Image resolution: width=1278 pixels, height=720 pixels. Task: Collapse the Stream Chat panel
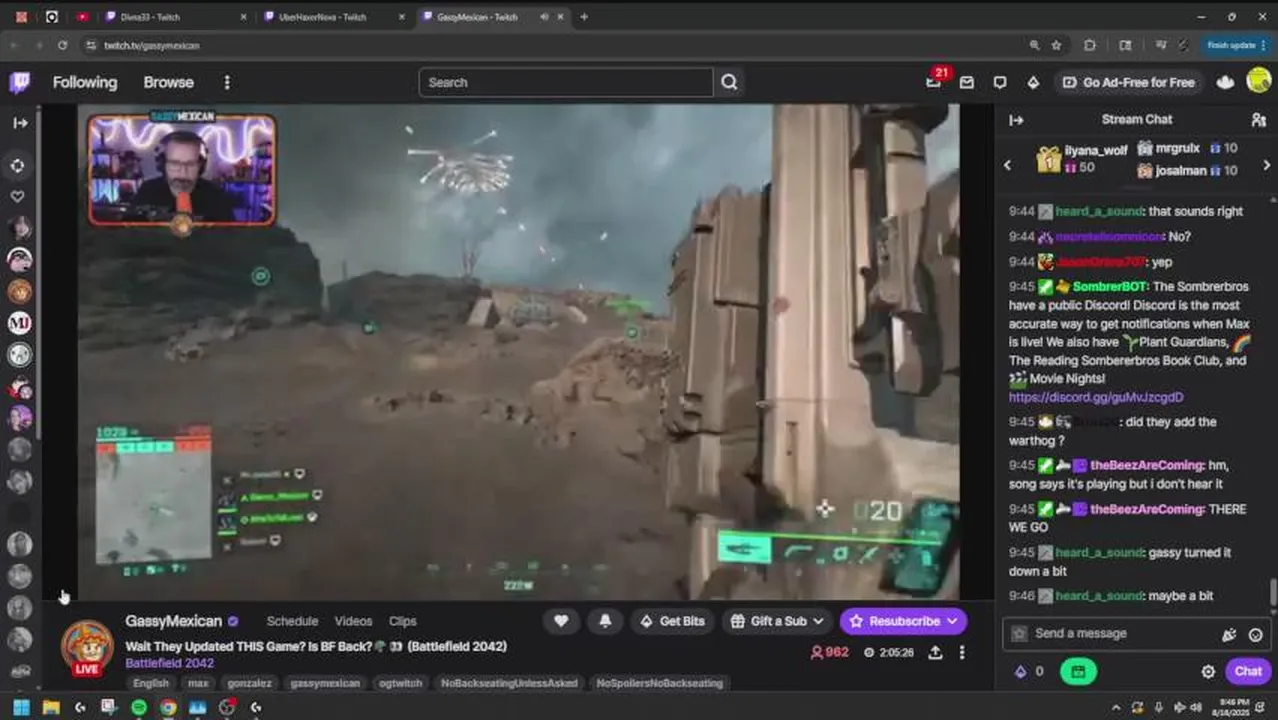[x=1016, y=120]
